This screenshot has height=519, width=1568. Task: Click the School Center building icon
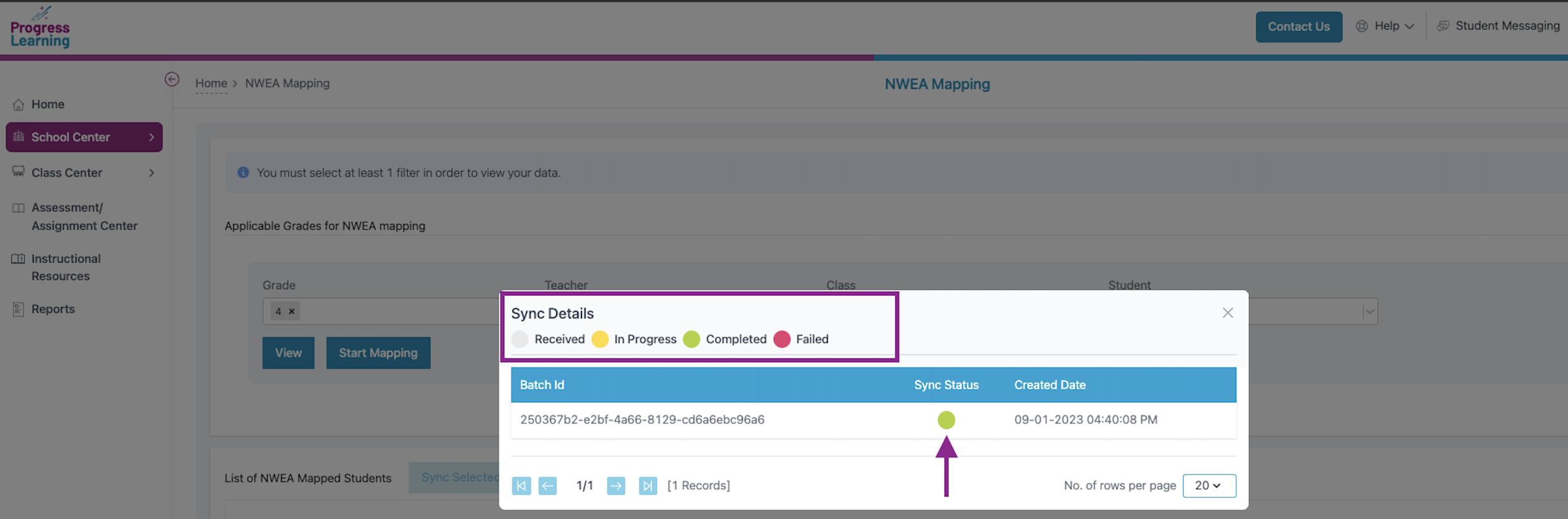point(18,136)
